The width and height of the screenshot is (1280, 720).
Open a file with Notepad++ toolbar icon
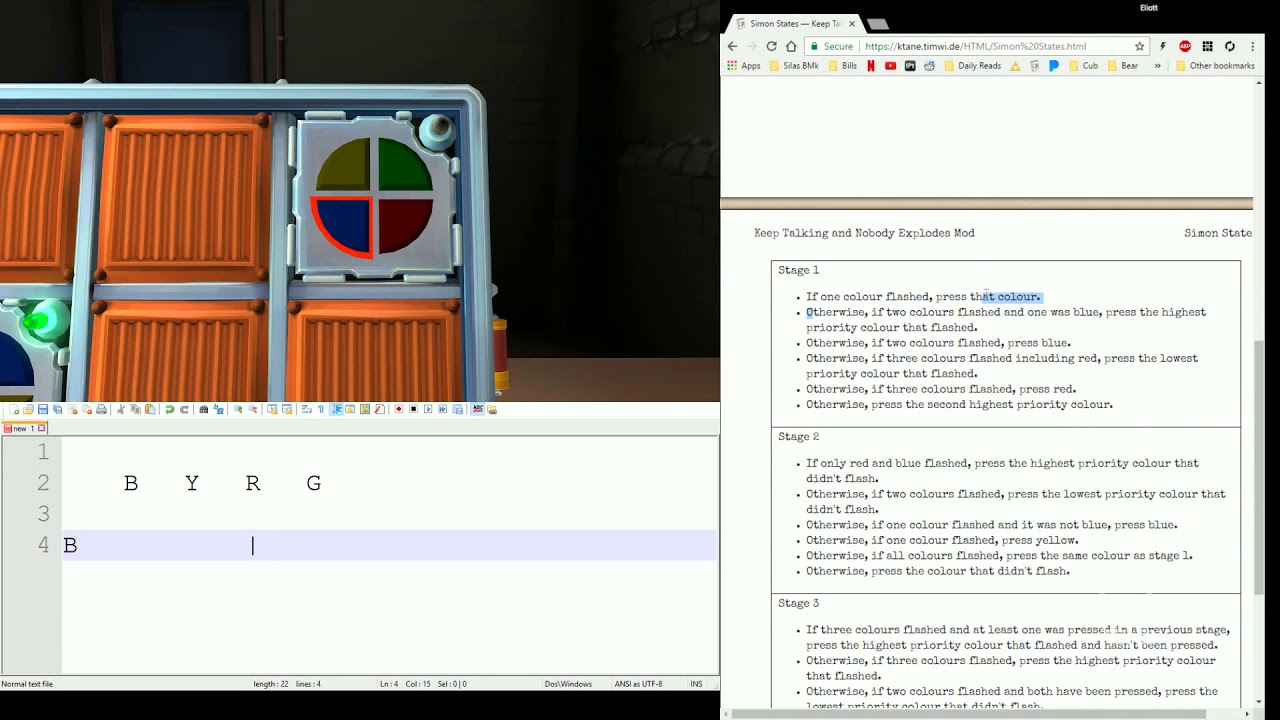point(28,409)
